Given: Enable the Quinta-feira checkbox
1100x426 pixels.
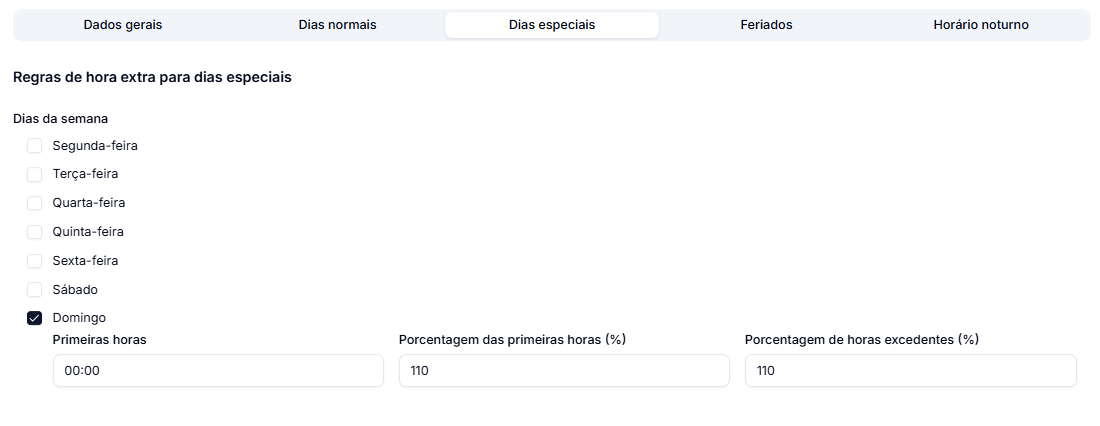Looking at the screenshot, I should point(34,232).
